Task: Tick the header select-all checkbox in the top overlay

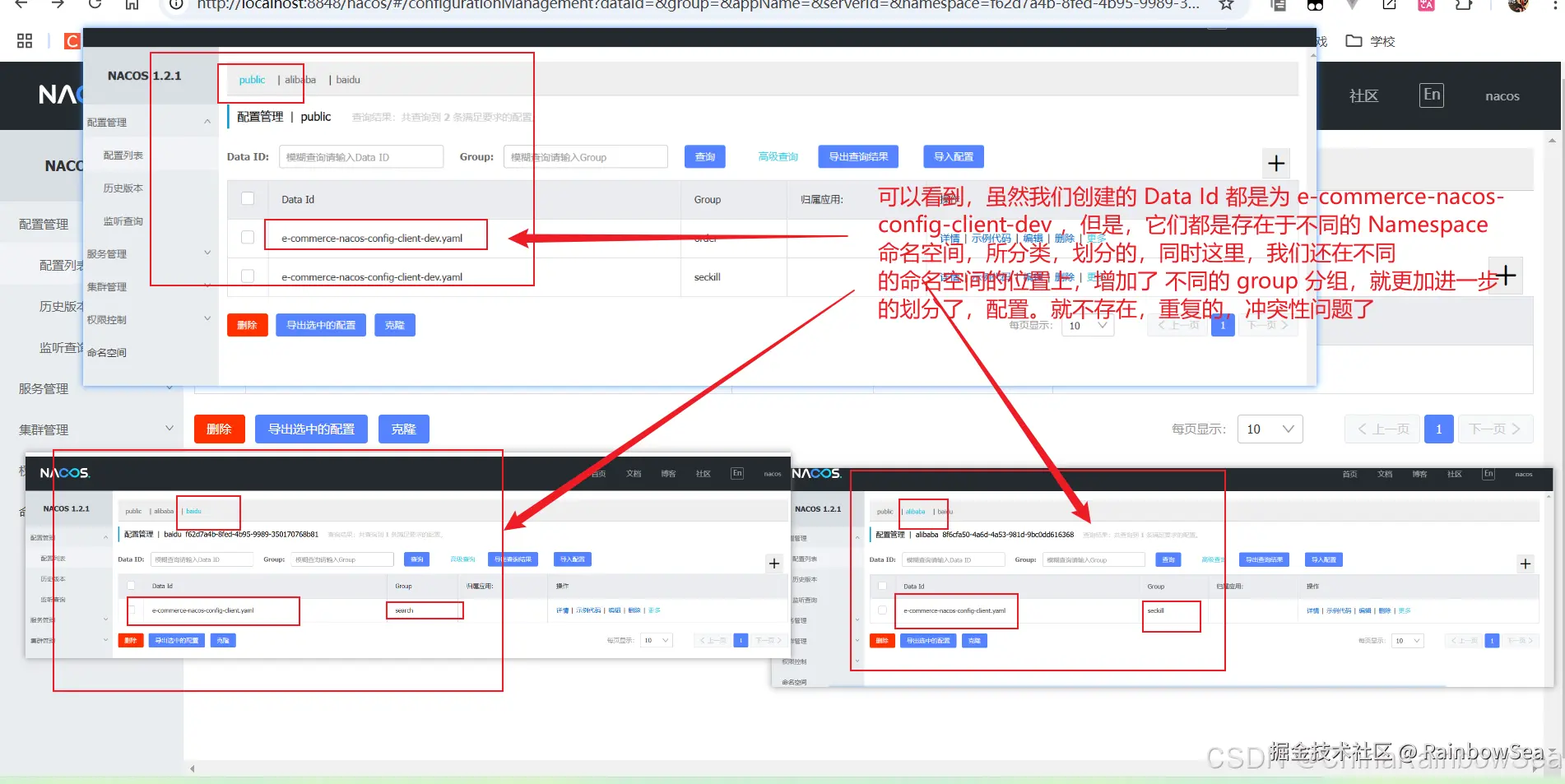Action: tap(248, 198)
